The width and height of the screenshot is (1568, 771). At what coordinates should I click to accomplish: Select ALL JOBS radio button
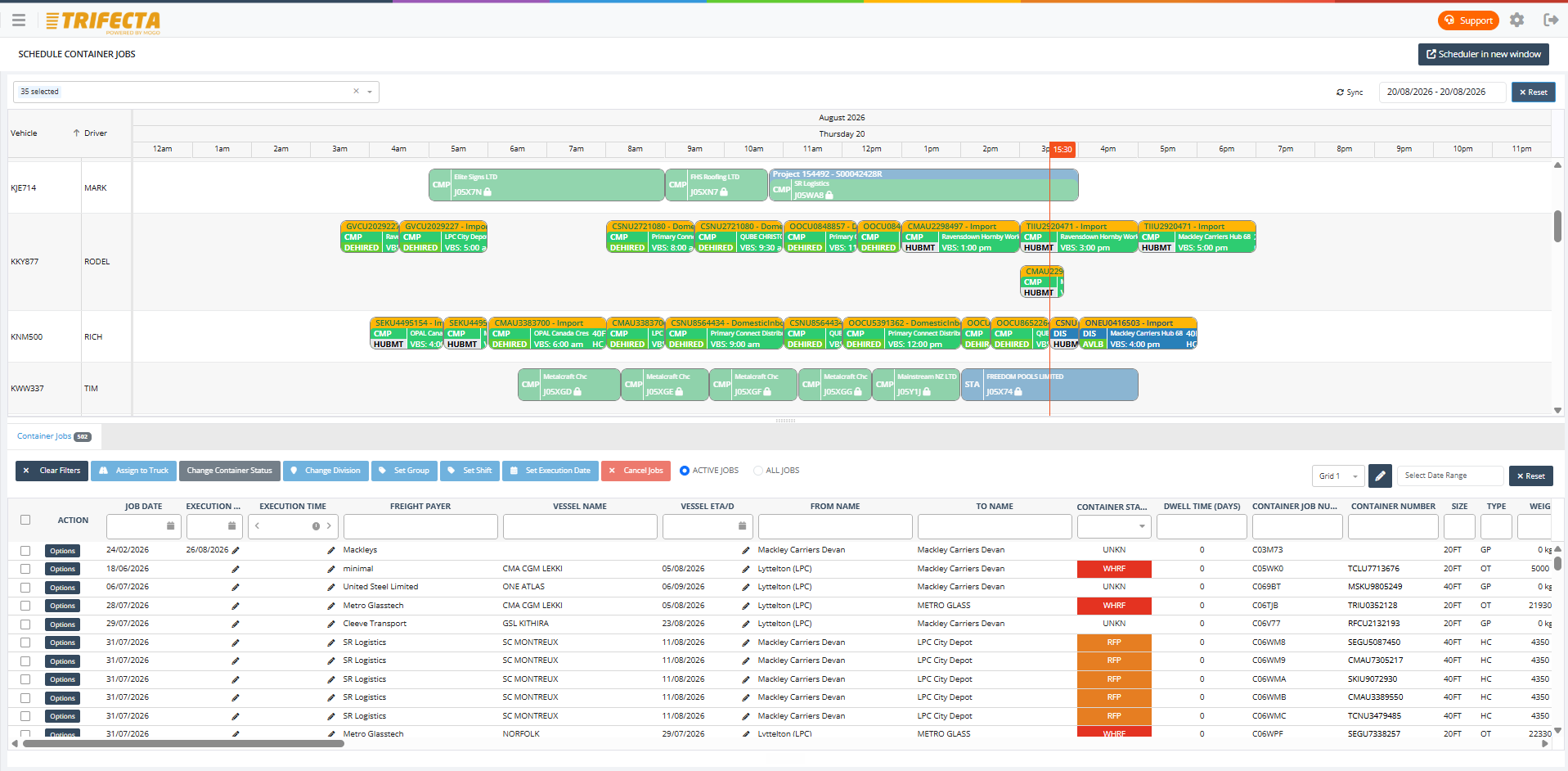coord(758,471)
